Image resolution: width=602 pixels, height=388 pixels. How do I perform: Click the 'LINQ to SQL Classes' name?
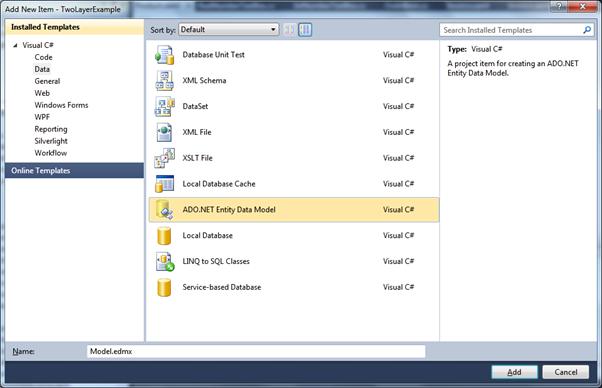[x=216, y=261]
